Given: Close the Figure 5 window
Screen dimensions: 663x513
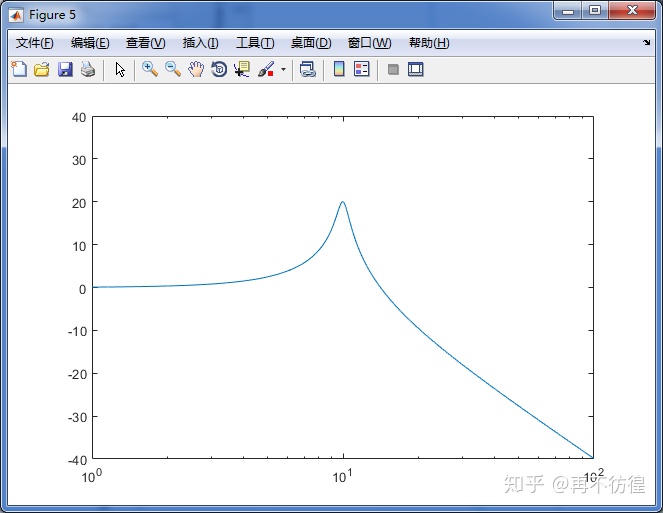Looking at the screenshot, I should coord(632,10).
